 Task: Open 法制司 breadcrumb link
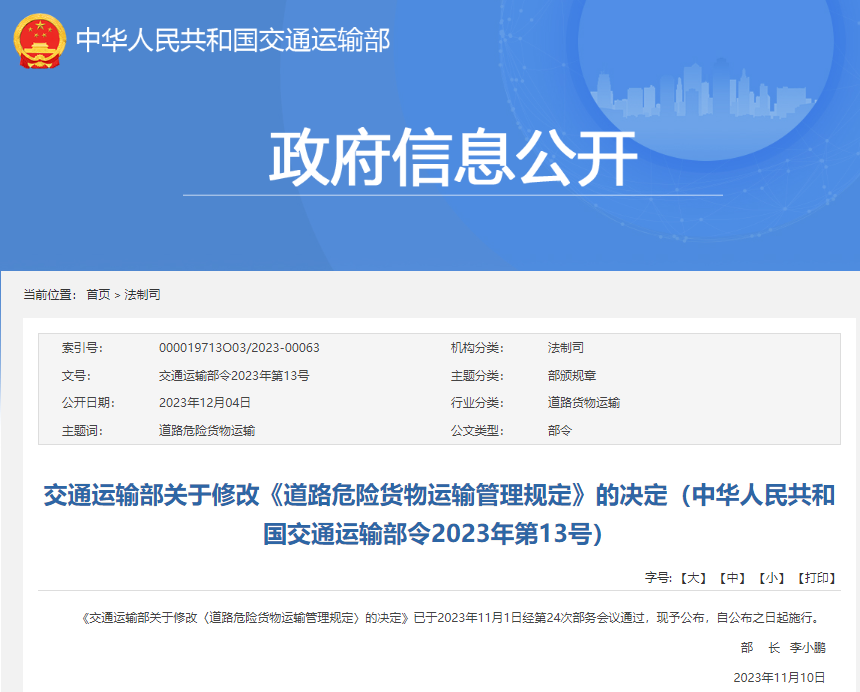click(x=142, y=295)
